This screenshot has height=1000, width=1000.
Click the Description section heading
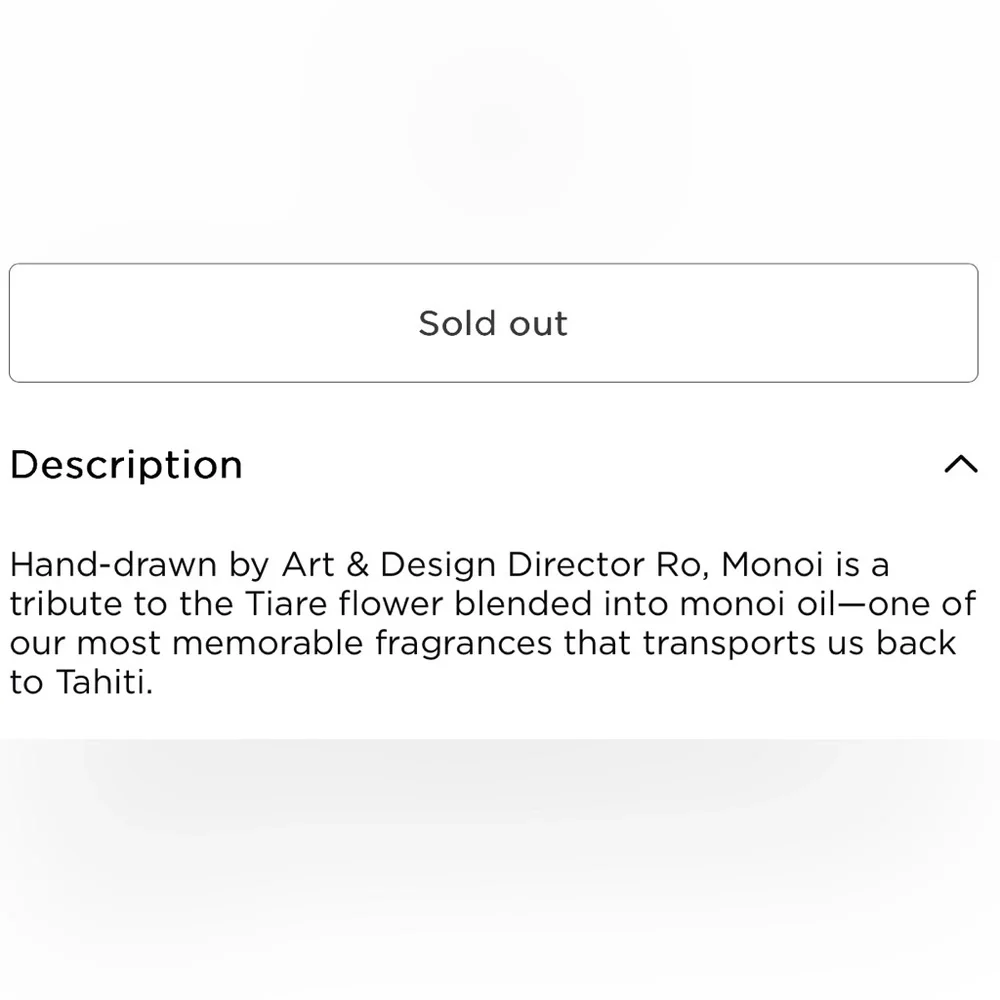point(126,465)
